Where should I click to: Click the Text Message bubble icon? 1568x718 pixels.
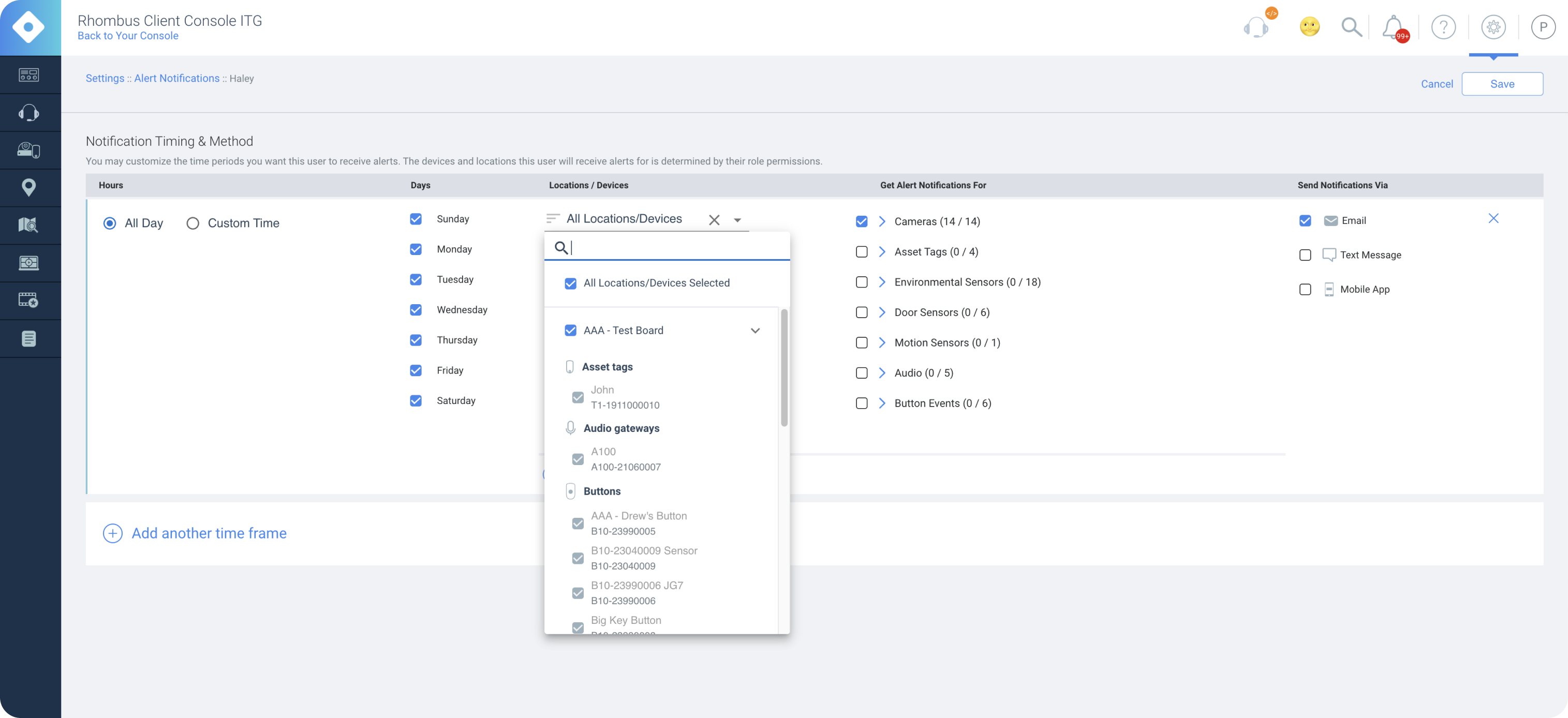click(x=1329, y=255)
